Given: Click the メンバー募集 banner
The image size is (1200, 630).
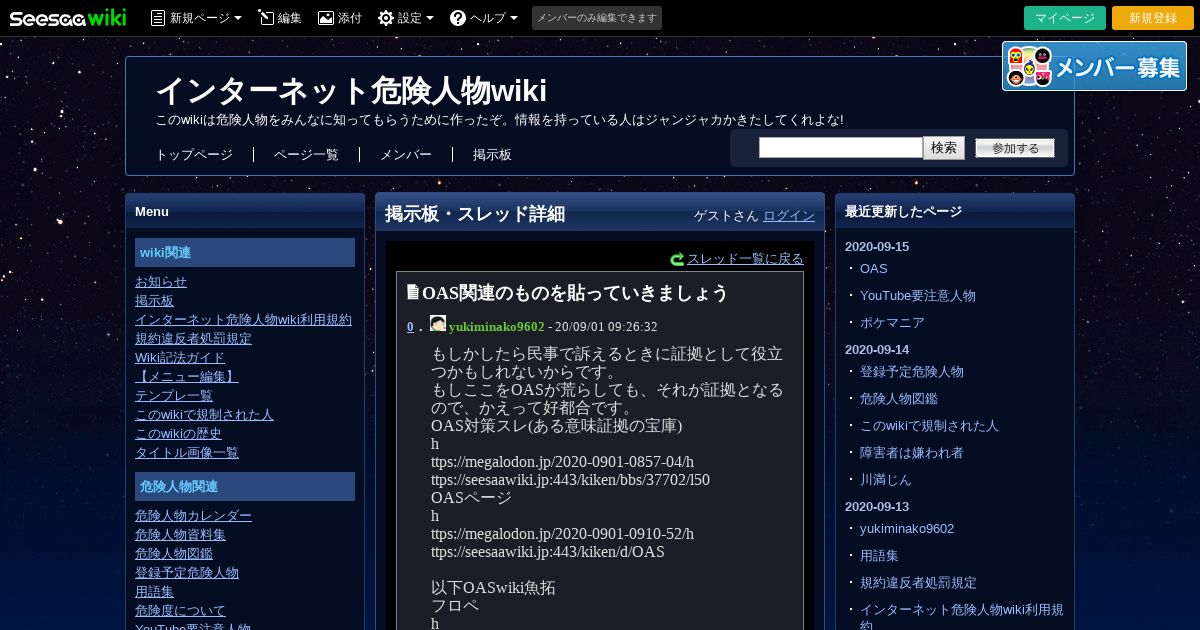Looking at the screenshot, I should coord(1094,66).
